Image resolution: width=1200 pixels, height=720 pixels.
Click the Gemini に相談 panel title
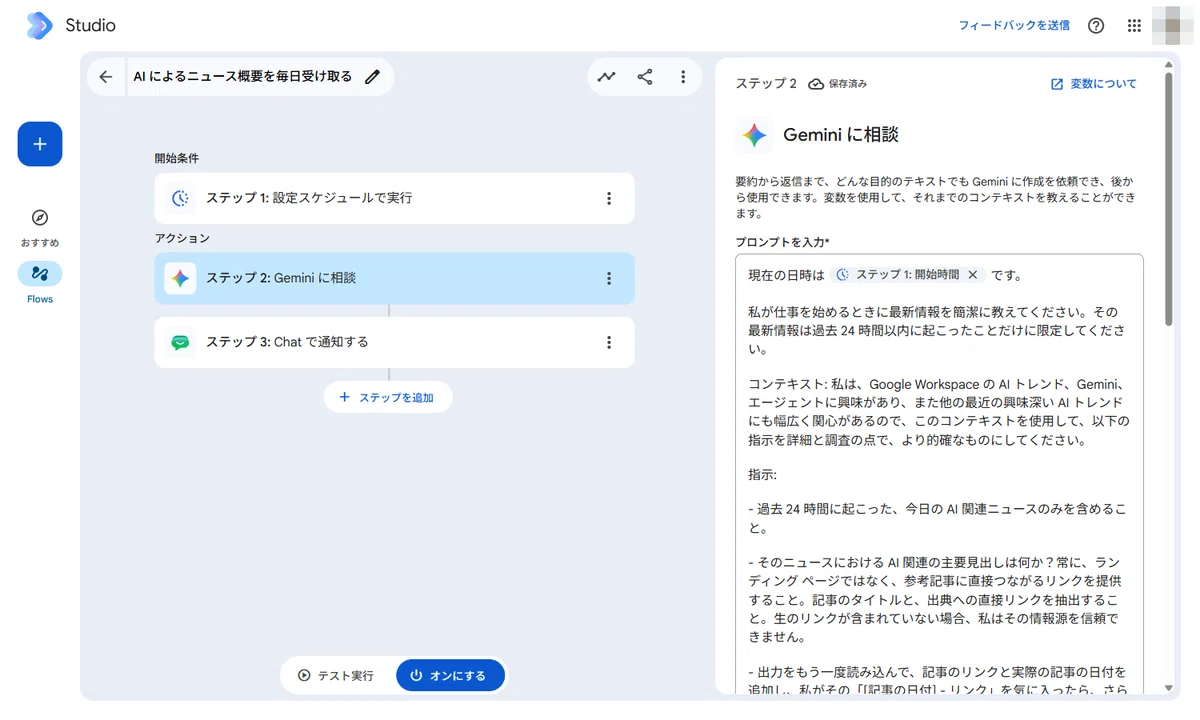841,135
